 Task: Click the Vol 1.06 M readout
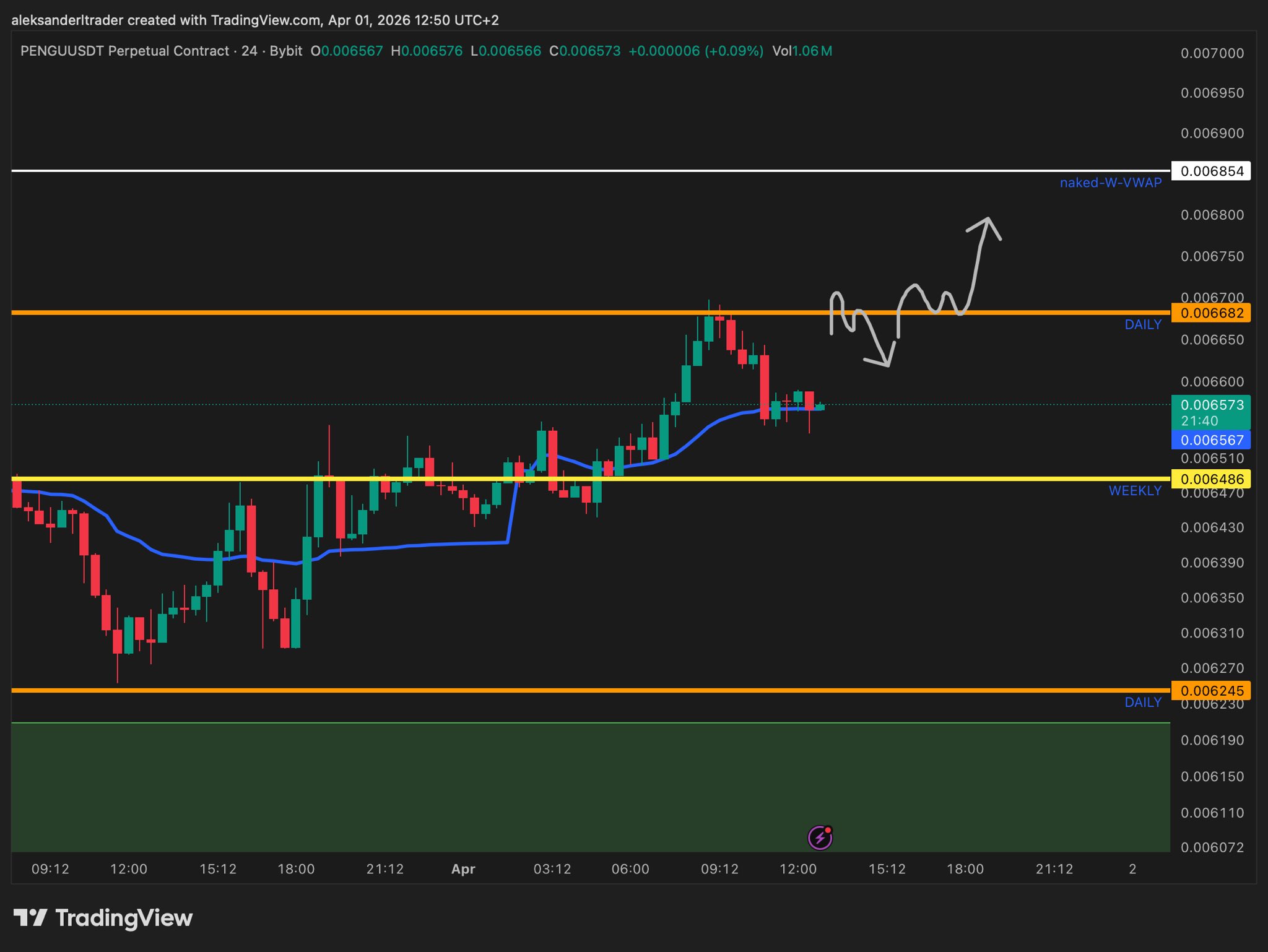point(802,51)
